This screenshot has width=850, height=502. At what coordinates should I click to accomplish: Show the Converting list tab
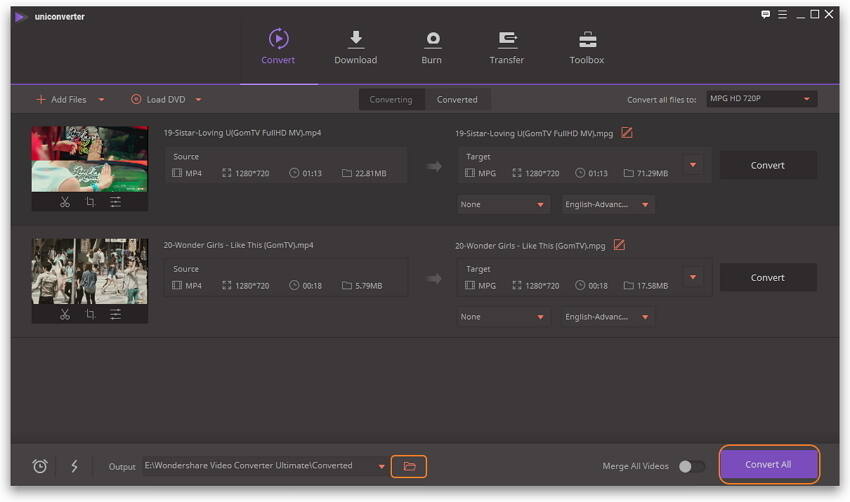coord(391,100)
